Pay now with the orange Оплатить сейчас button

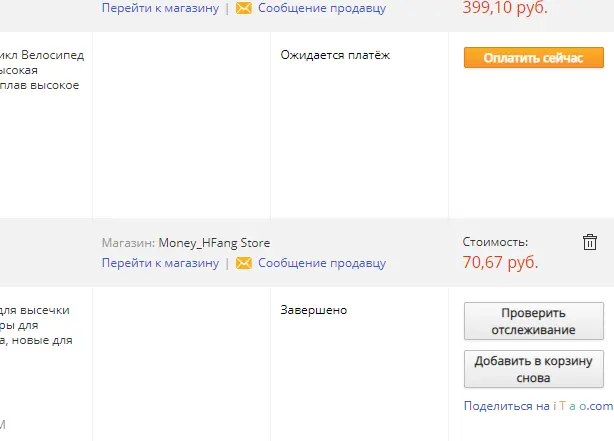pos(534,58)
